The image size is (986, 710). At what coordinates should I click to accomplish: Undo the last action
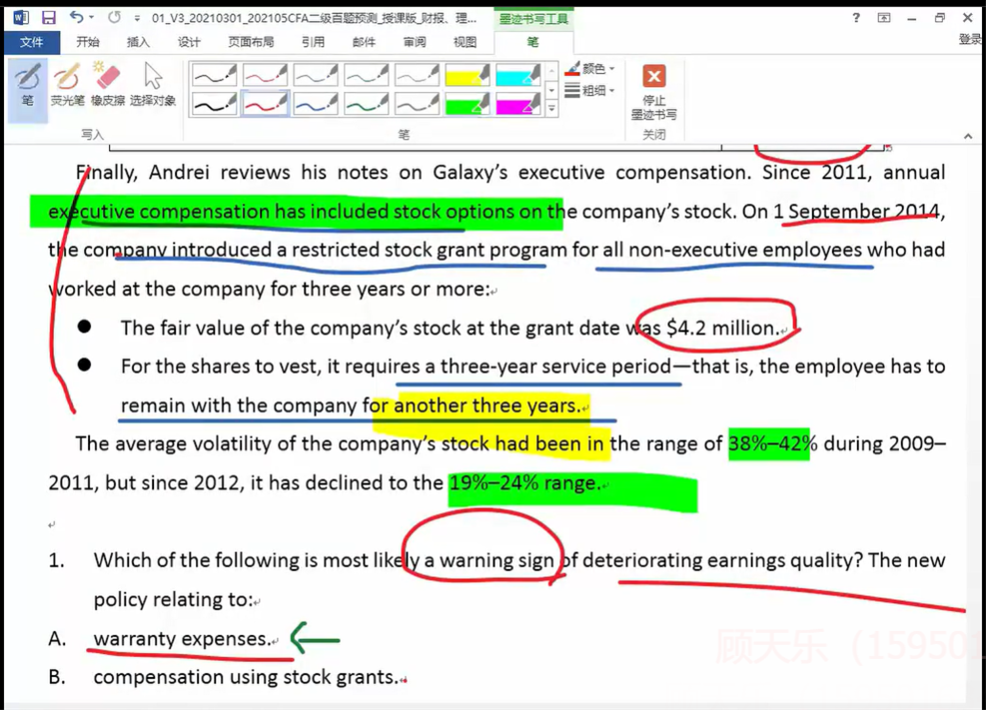point(77,18)
